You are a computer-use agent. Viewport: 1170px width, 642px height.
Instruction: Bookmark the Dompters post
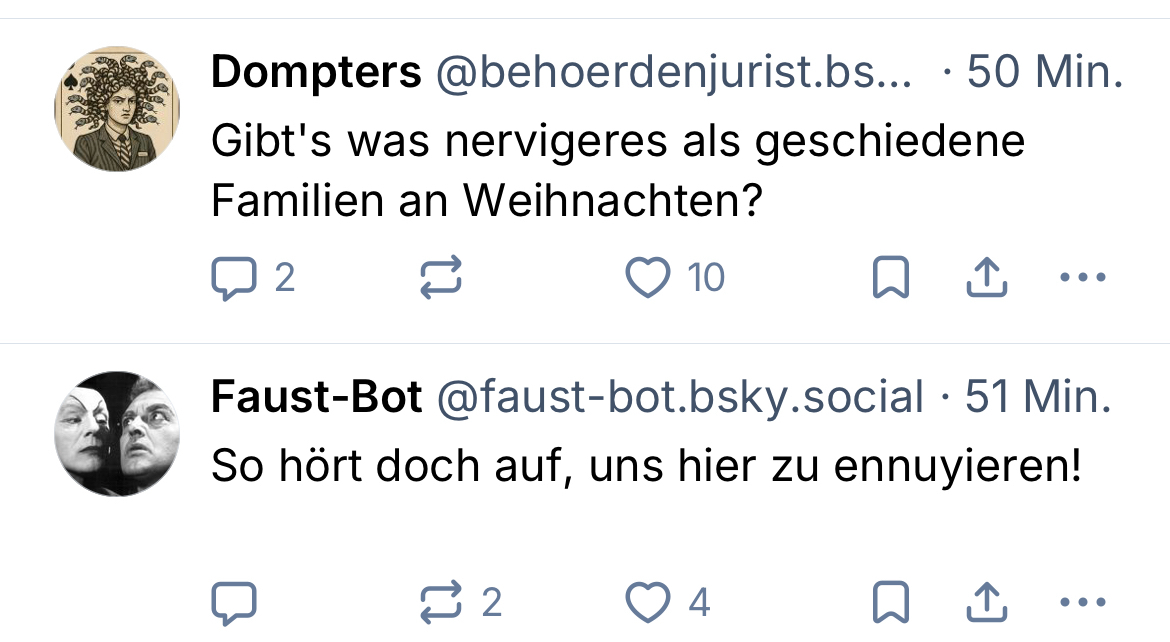click(890, 278)
